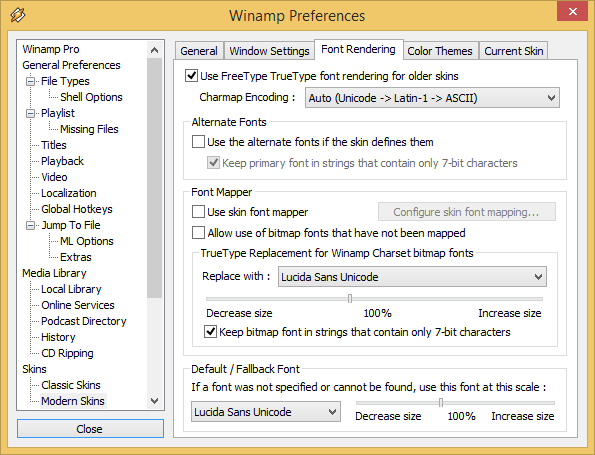Select Jump To File tree item
The image size is (595, 455).
pyautogui.click(x=71, y=225)
